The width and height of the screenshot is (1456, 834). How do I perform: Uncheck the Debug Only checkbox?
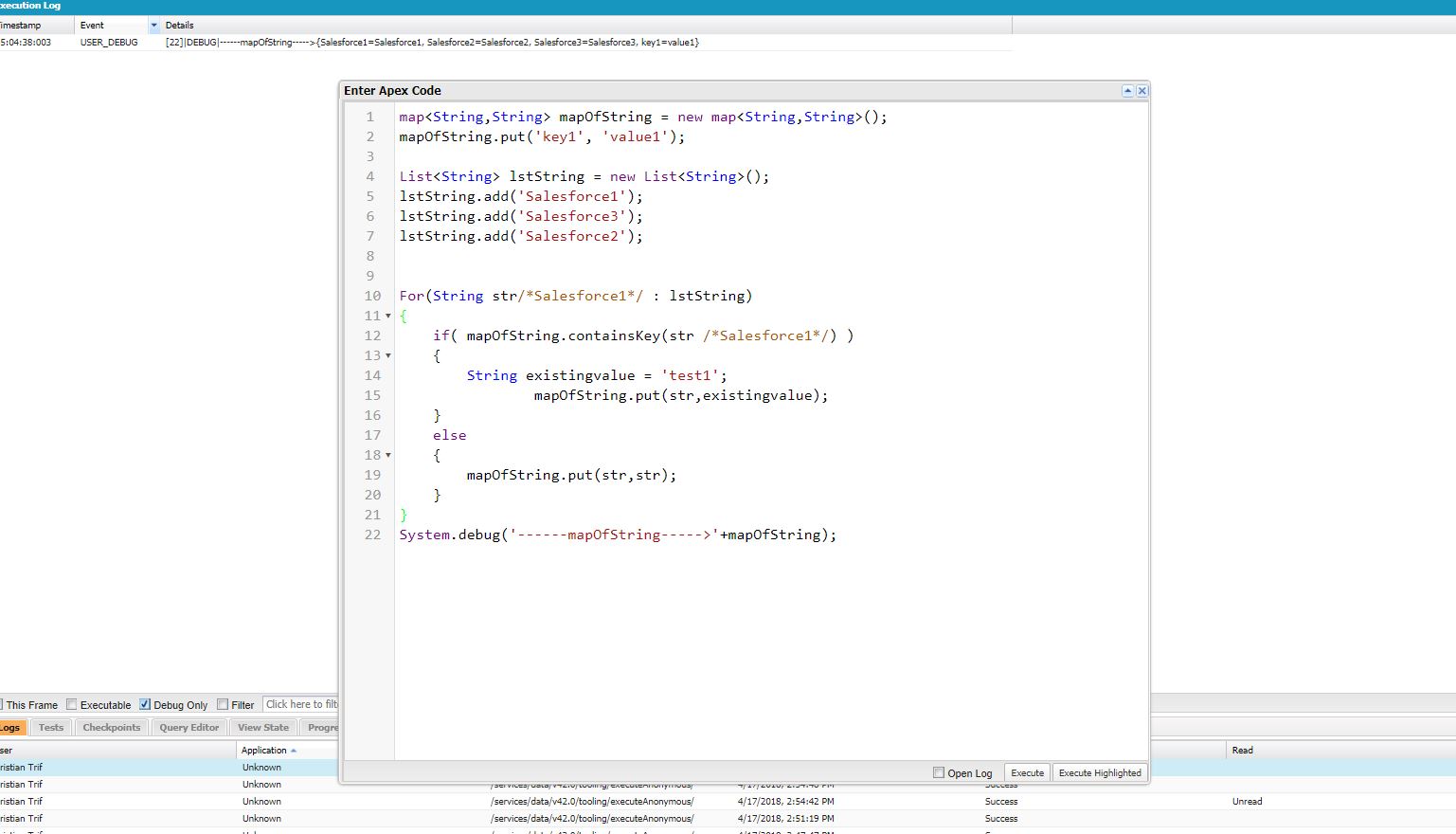145,705
